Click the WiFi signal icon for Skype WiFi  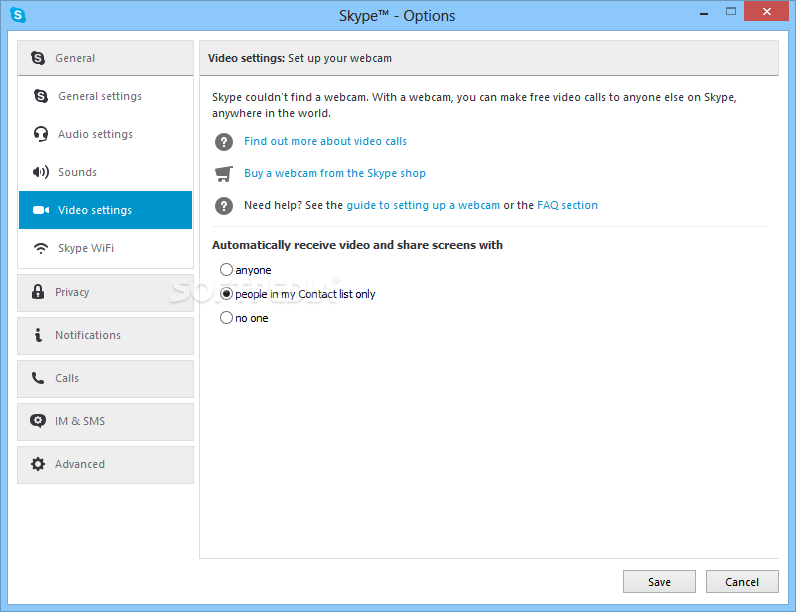tap(41, 248)
